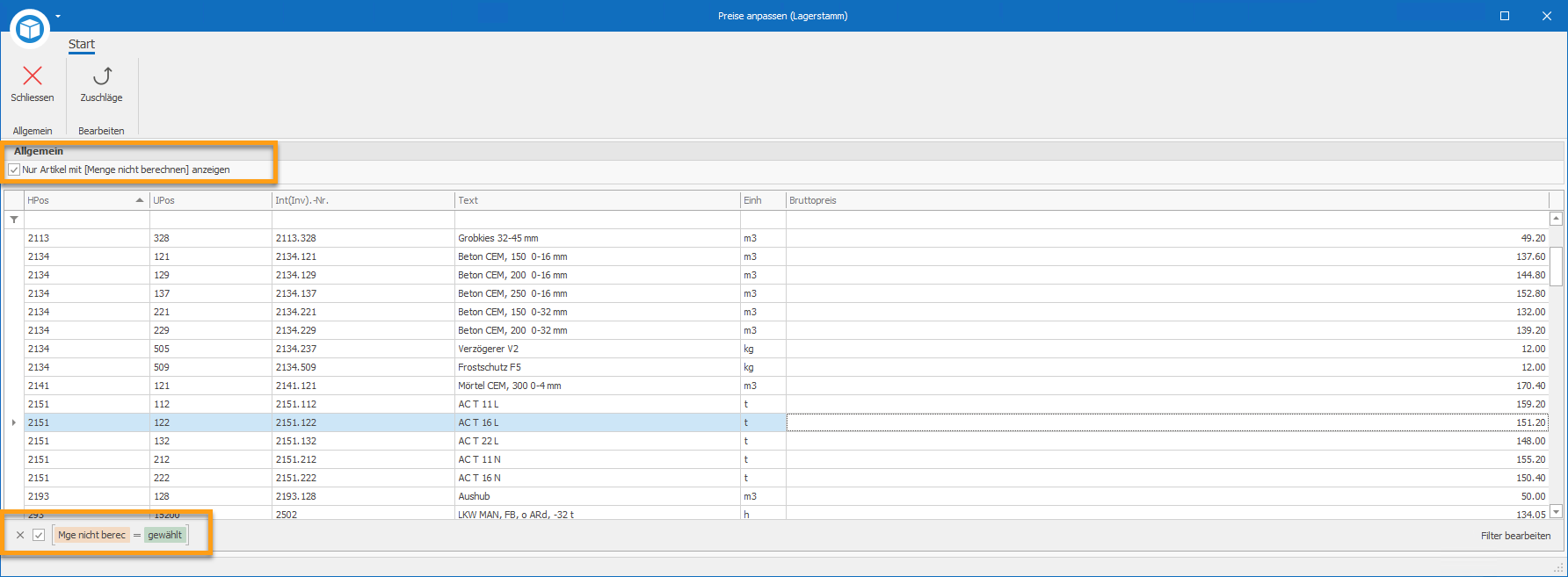Sort by Bruttopreis column header

click(1167, 200)
